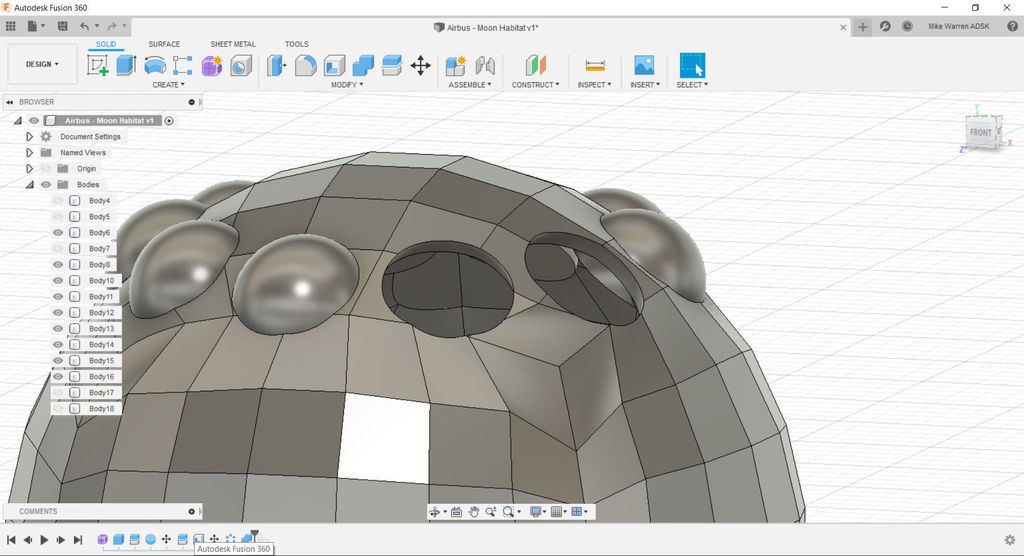Show Body4 using its eye icon
This screenshot has height=556, width=1024.
pyautogui.click(x=58, y=201)
